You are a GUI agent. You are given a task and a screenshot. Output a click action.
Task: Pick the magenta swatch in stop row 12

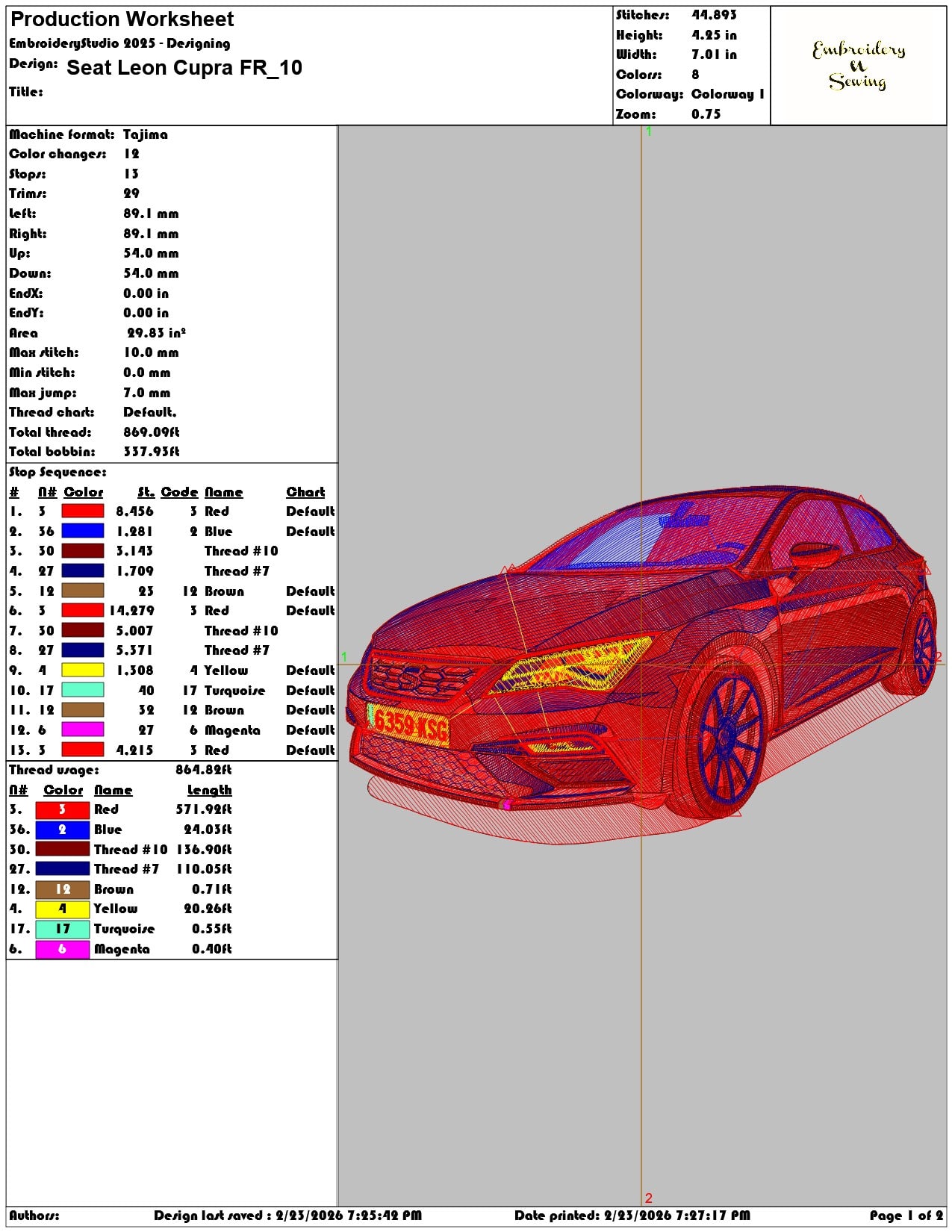[x=82, y=730]
